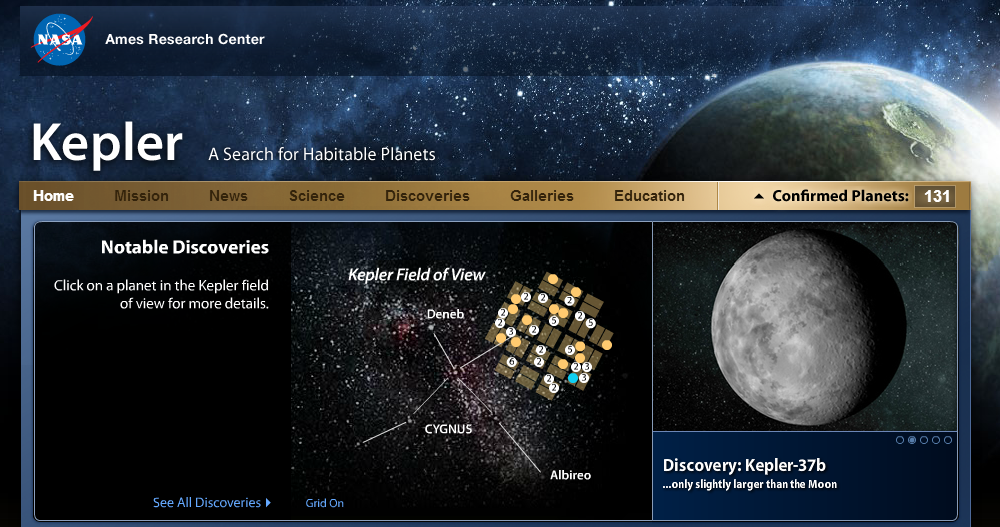This screenshot has height=527, width=1000.
Task: Go to the third slideshow dot indicator
Action: [923, 440]
